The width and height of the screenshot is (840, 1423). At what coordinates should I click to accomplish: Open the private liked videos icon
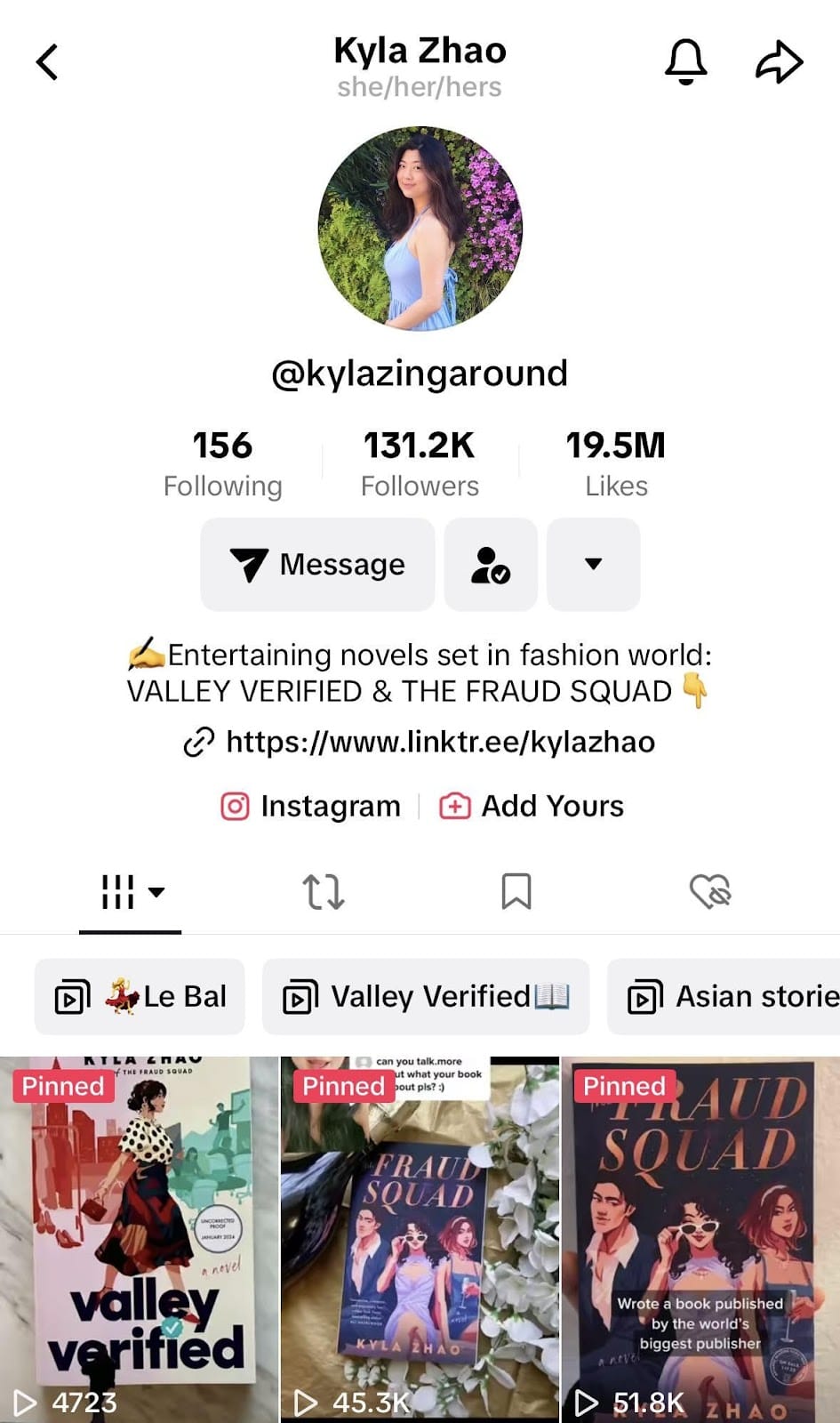click(x=710, y=891)
